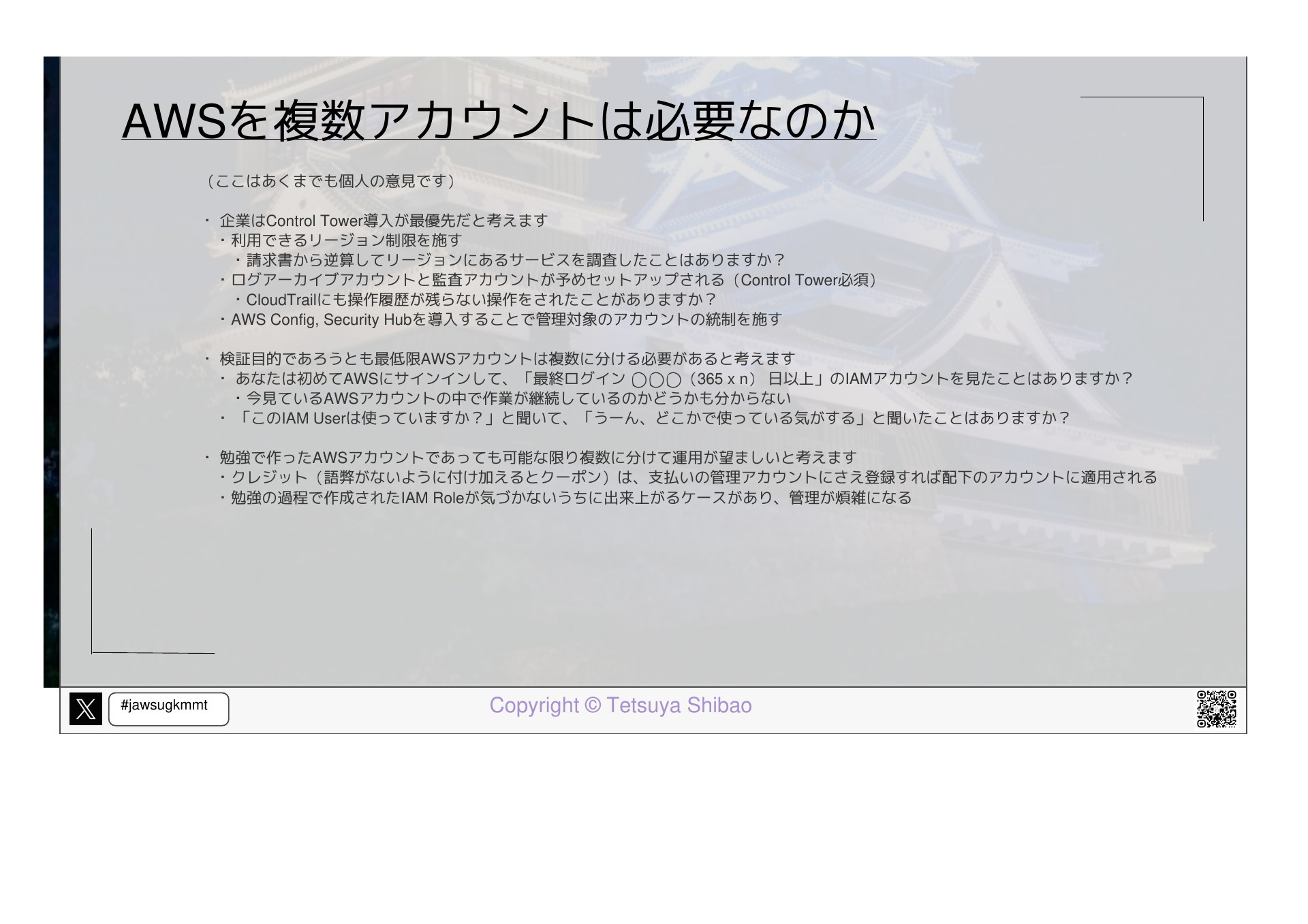
Task: Click the slide title AWSを複数アカウントは必要なのか
Action: point(499,121)
